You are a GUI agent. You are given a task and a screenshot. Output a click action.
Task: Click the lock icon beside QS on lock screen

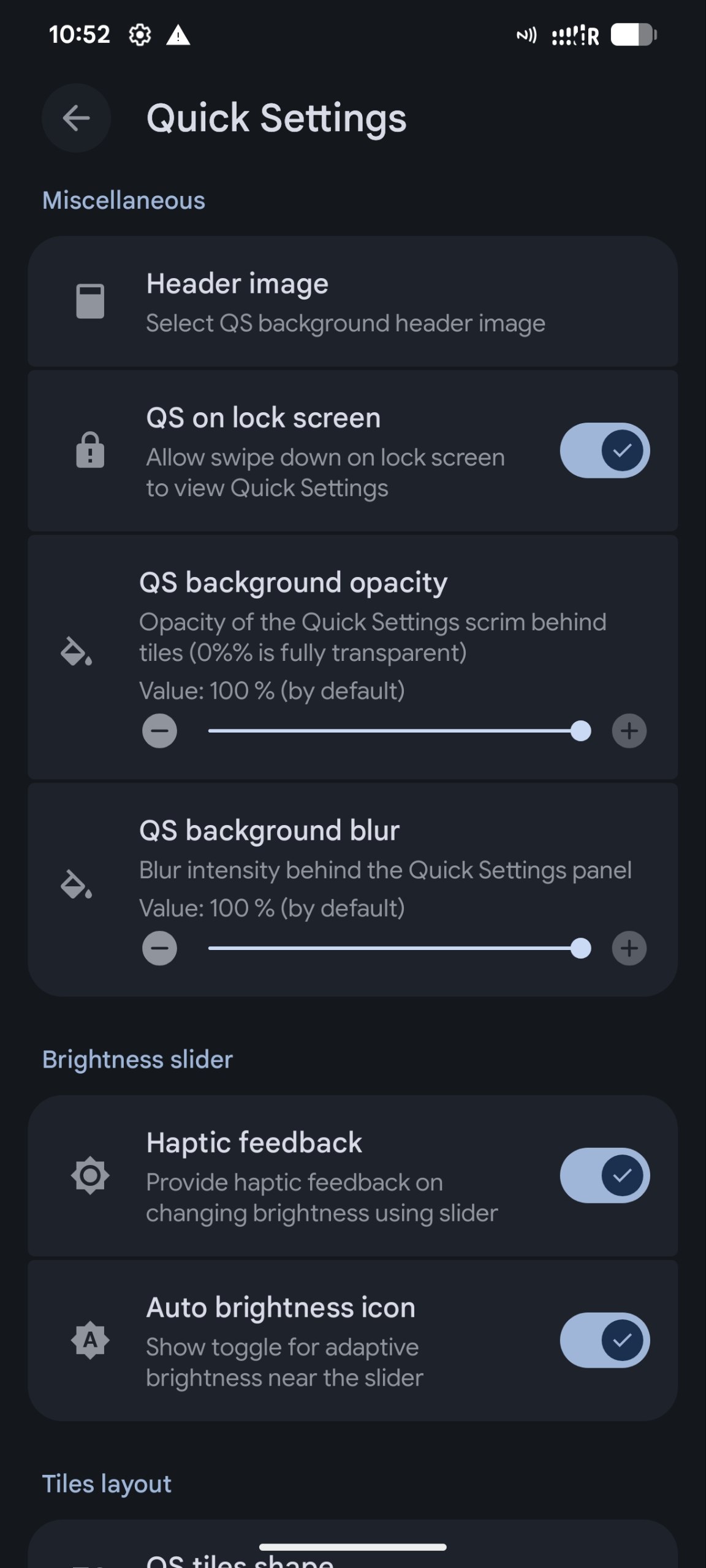90,450
